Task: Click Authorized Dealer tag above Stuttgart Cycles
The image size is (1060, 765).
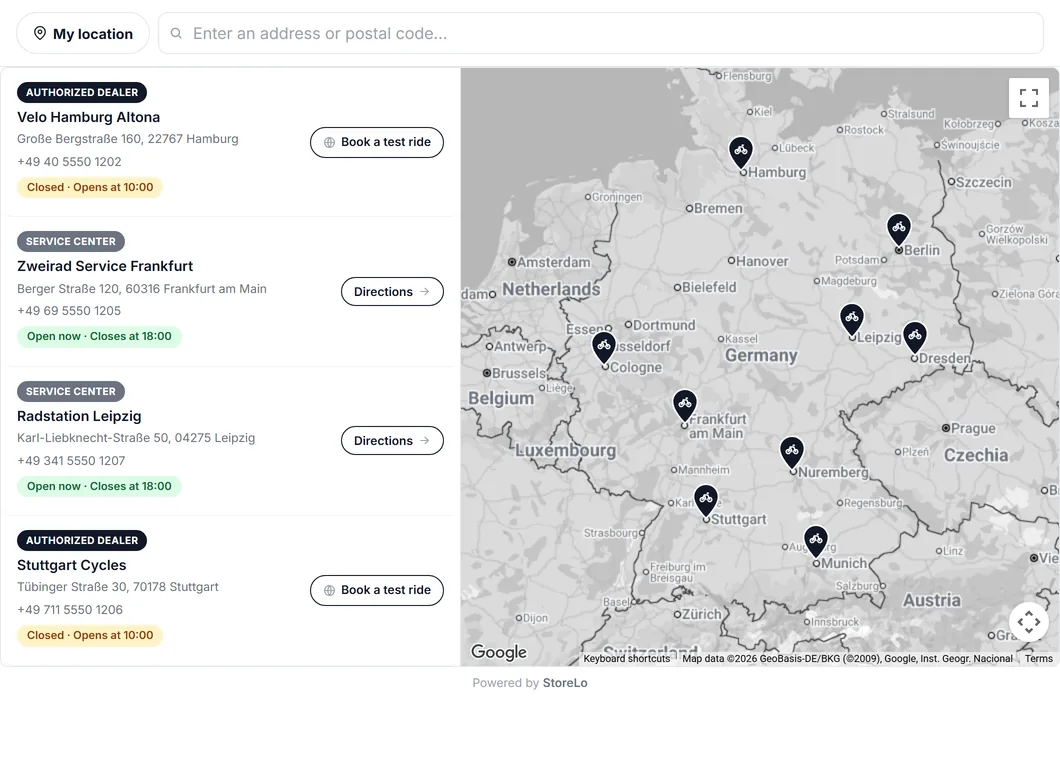Action: point(82,540)
